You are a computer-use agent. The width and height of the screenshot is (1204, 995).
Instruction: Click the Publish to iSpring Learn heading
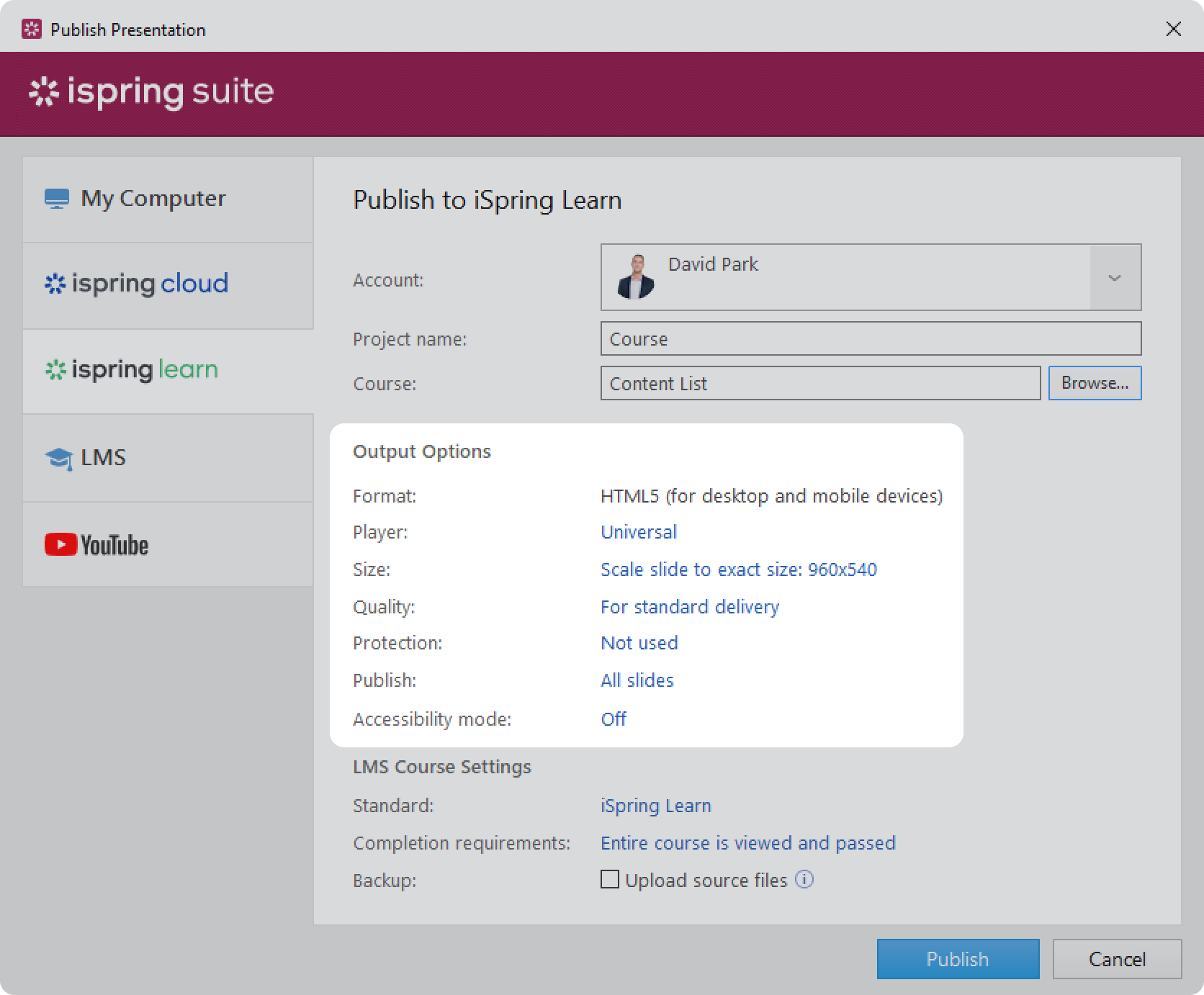pos(488,200)
